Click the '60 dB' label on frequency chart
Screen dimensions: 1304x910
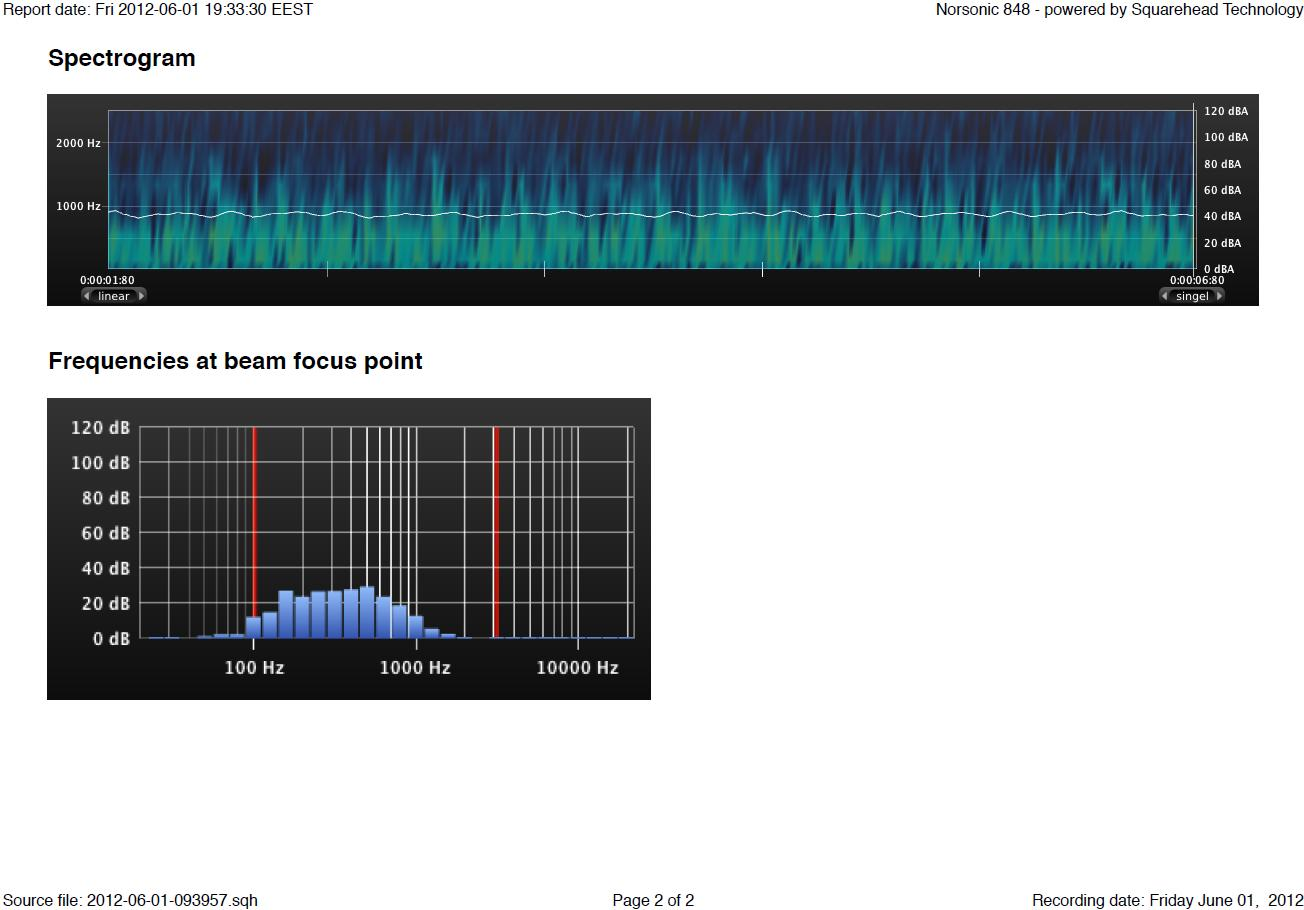click(x=105, y=533)
